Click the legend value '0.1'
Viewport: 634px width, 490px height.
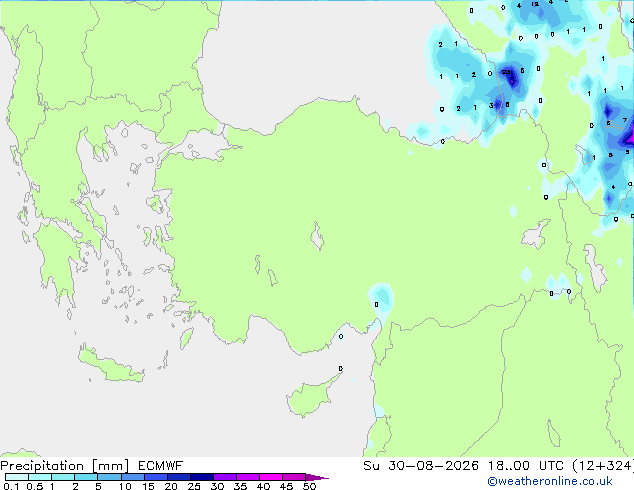tap(11, 486)
